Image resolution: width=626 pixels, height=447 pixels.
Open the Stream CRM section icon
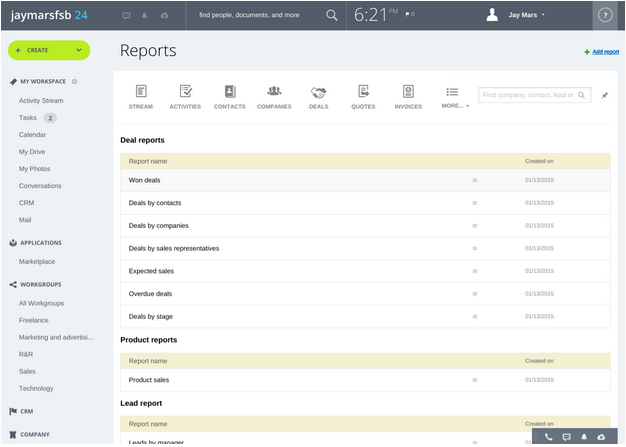pos(141,91)
